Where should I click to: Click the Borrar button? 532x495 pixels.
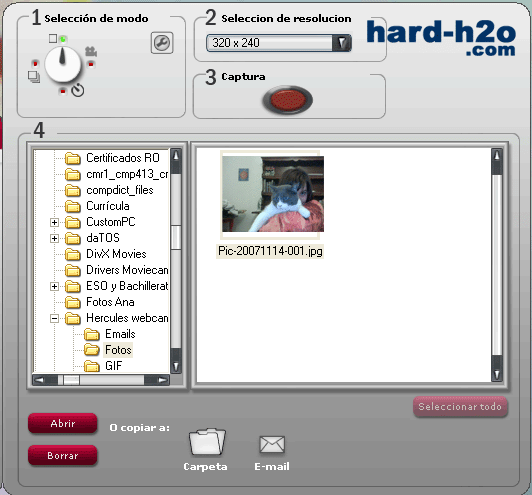tap(62, 455)
